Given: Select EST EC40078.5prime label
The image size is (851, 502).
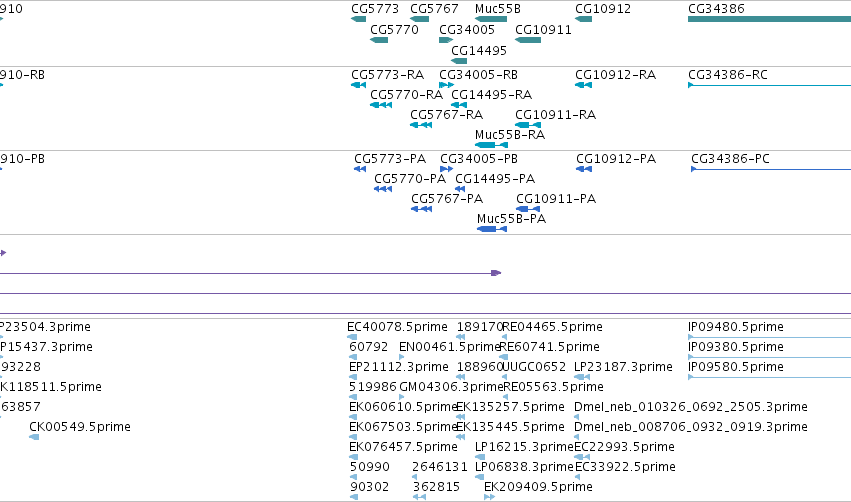Looking at the screenshot, I should click(x=397, y=327).
